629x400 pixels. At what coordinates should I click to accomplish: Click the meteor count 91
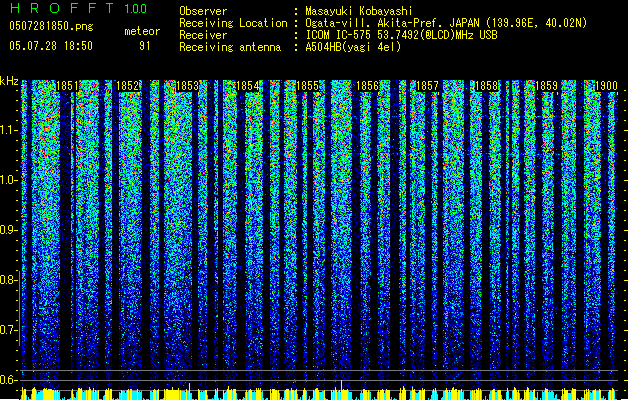[x=145, y=46]
